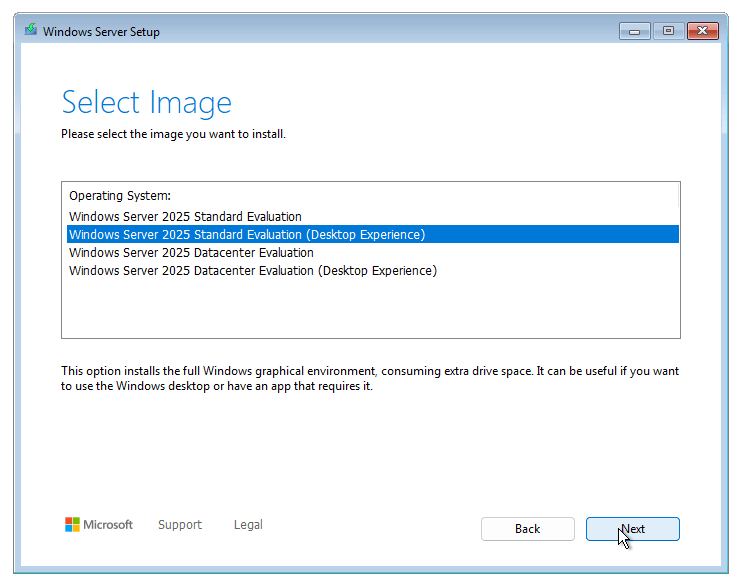Open the Support link
This screenshot has width=738, height=582.
pos(180,525)
